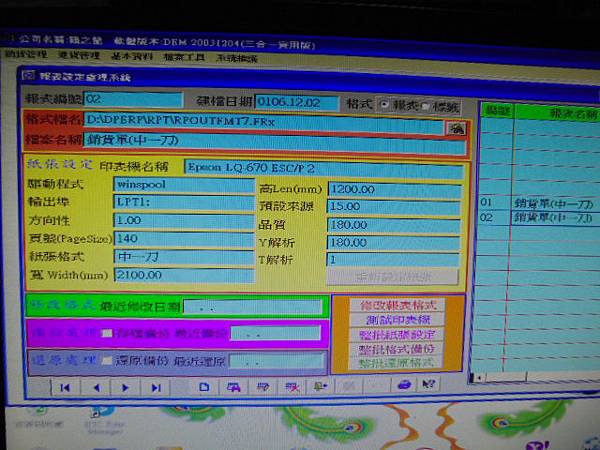This screenshot has height=450, width=600.
Task: Tick the backup checkbox in the magenta panel
Action: point(107,333)
